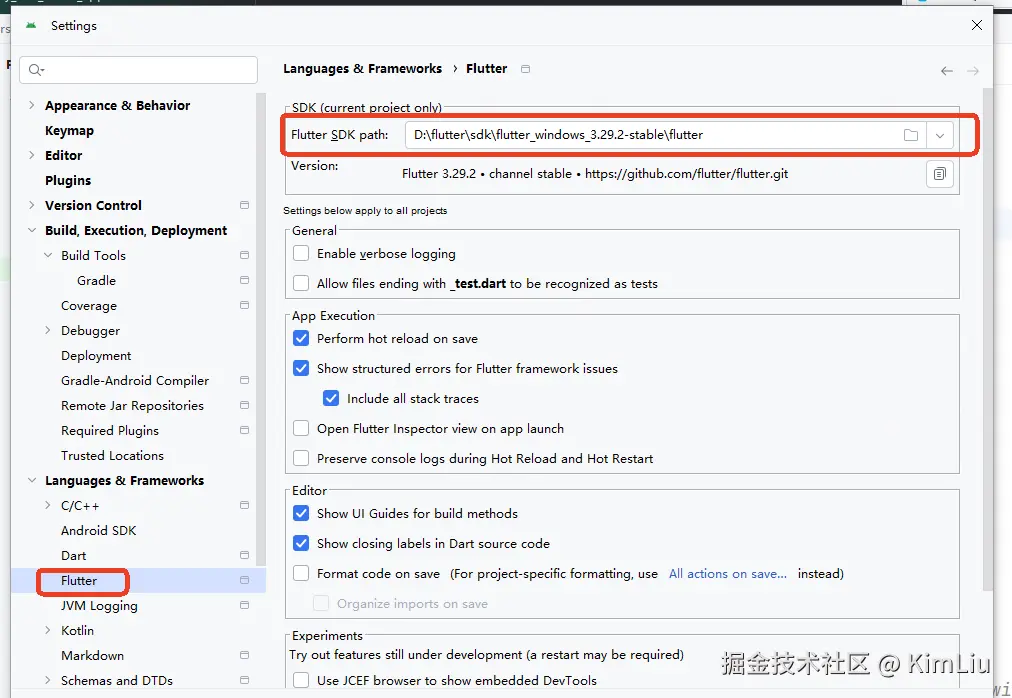Collapse the Build Tools node
Screen dimensions: 1012x698
tap(48, 255)
